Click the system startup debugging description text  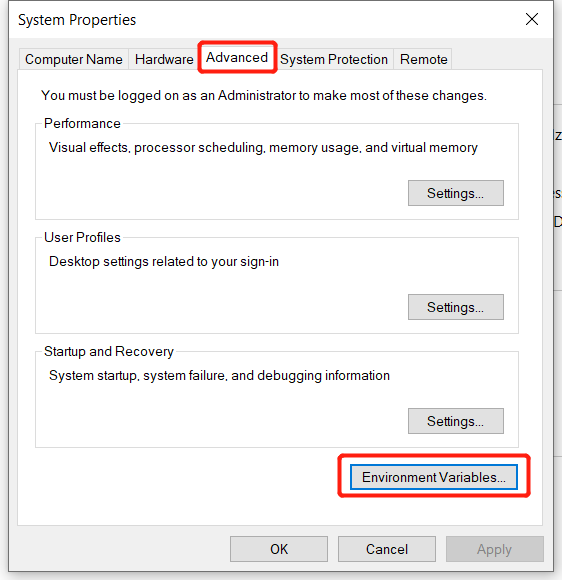click(x=219, y=375)
